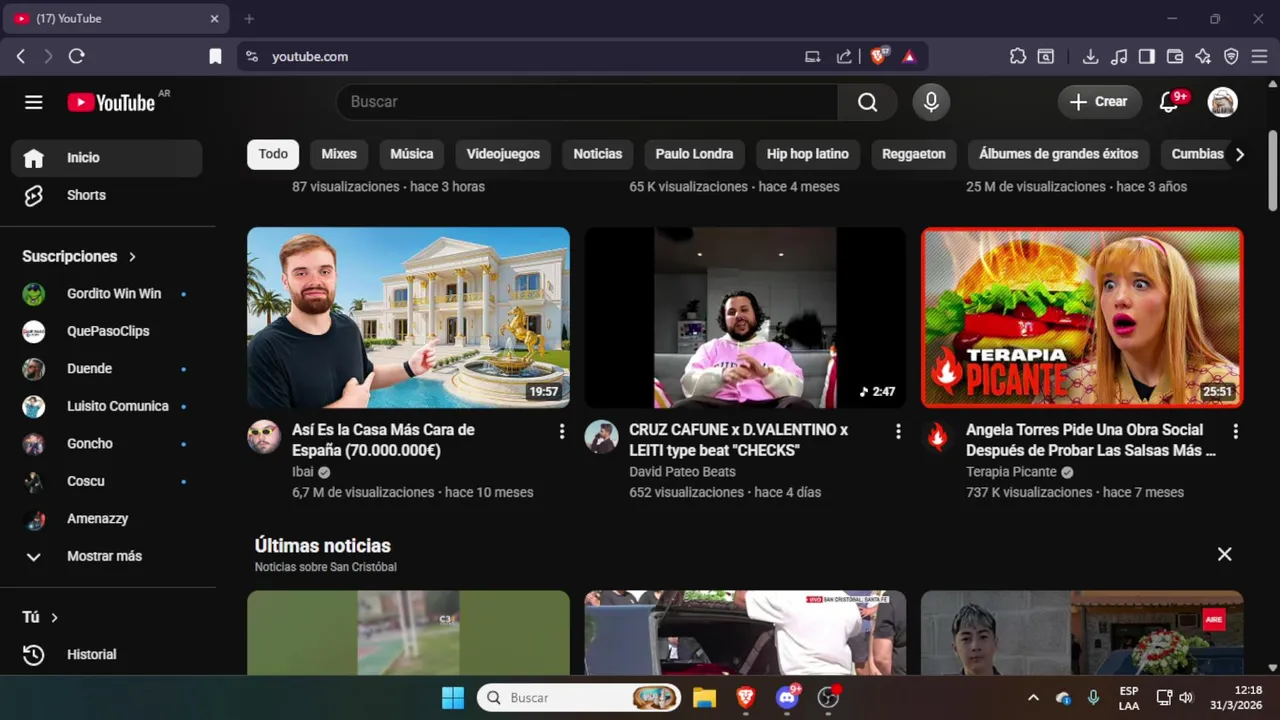Open Así Es la Casa Más Cara title
This screenshot has width=1280, height=720.
click(x=383, y=440)
